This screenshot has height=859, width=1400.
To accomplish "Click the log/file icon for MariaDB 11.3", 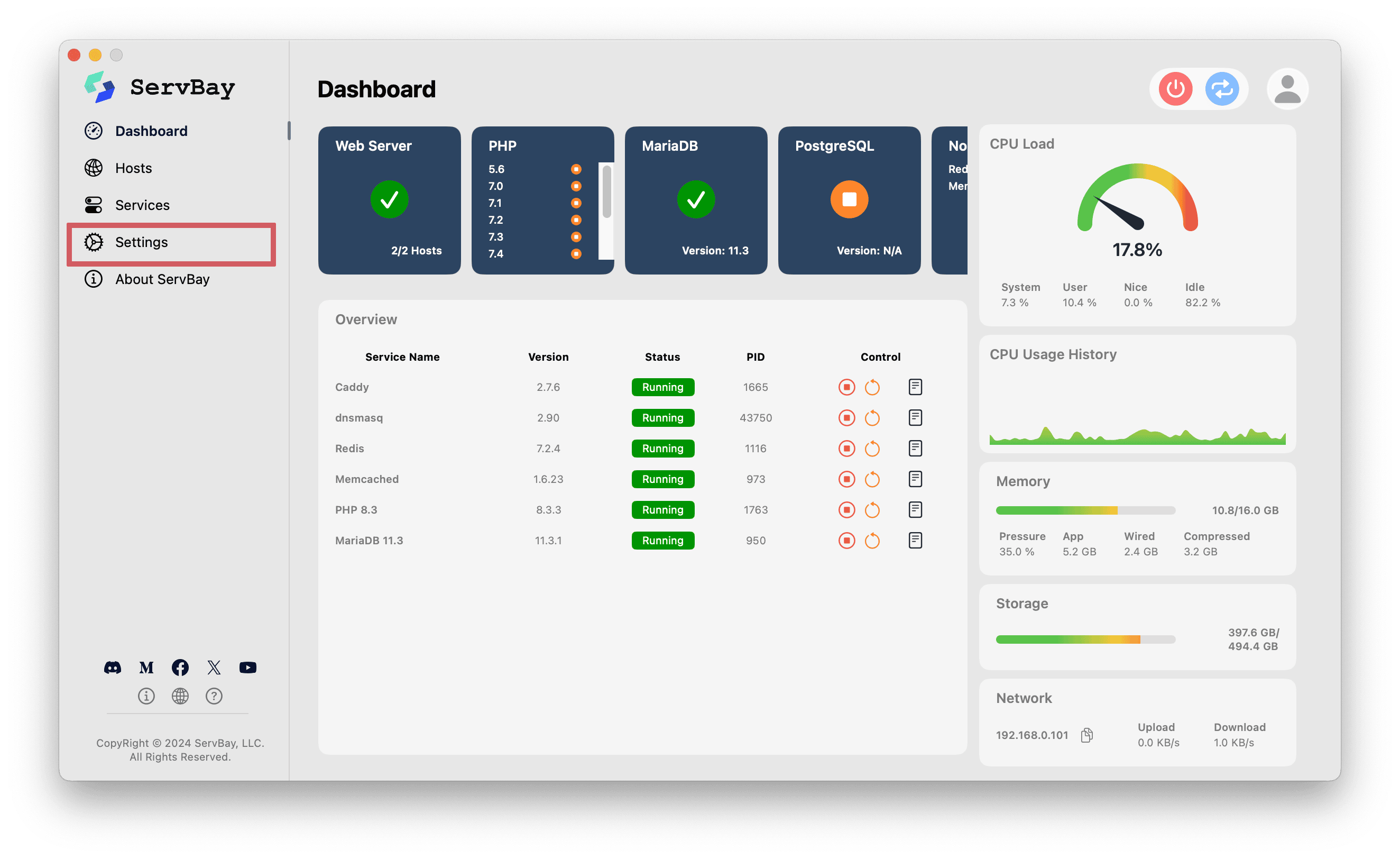I will point(915,541).
